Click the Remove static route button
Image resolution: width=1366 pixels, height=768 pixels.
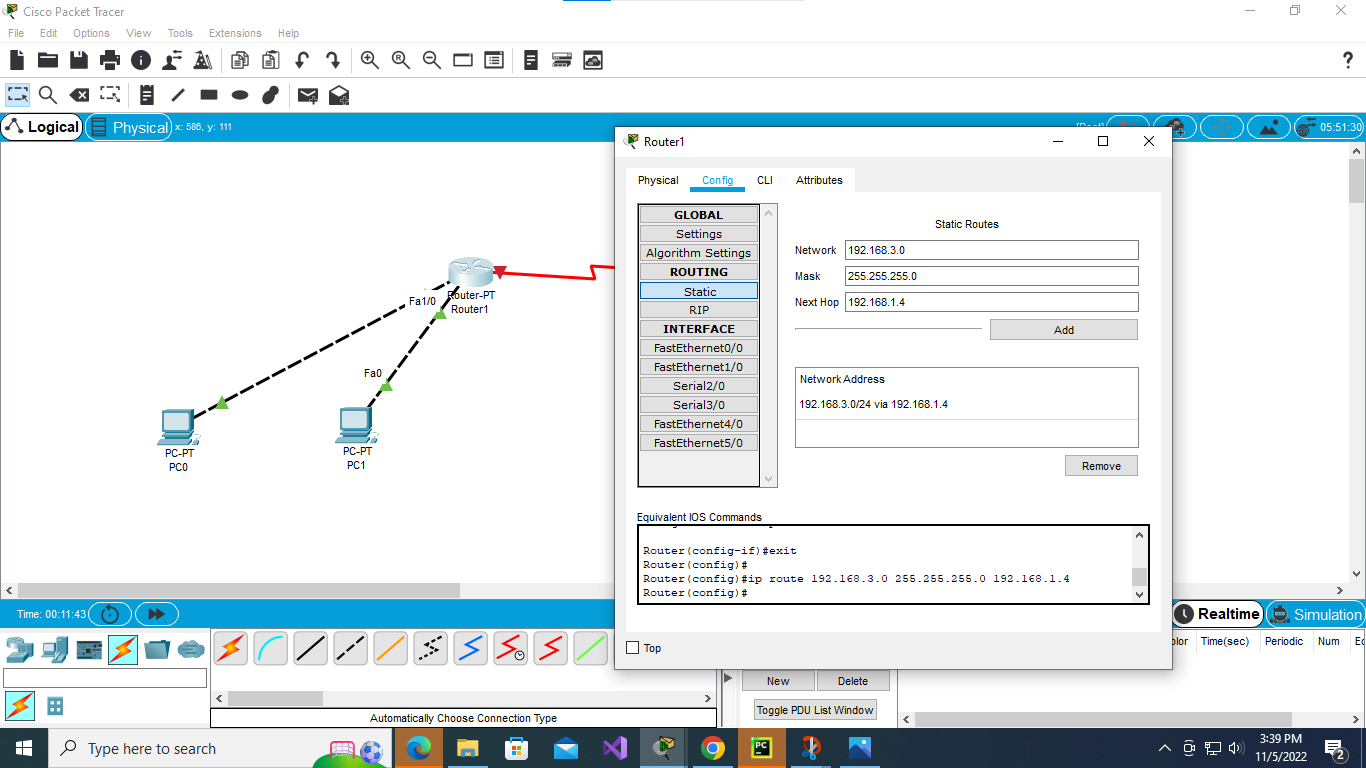tap(1101, 466)
